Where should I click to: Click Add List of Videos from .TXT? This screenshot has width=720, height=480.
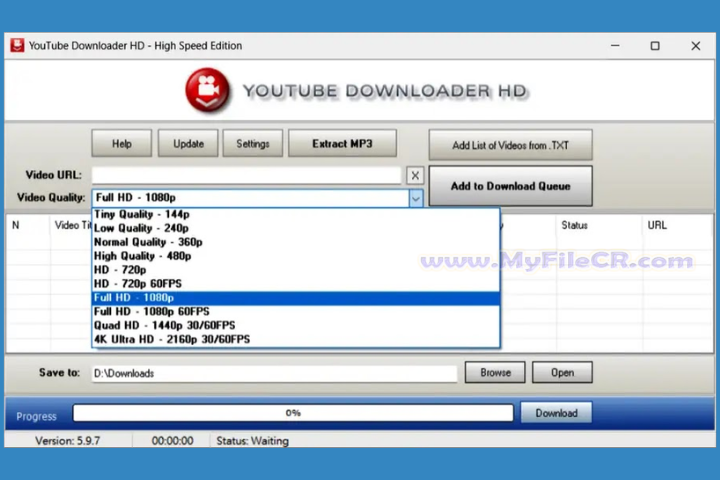pyautogui.click(x=510, y=145)
